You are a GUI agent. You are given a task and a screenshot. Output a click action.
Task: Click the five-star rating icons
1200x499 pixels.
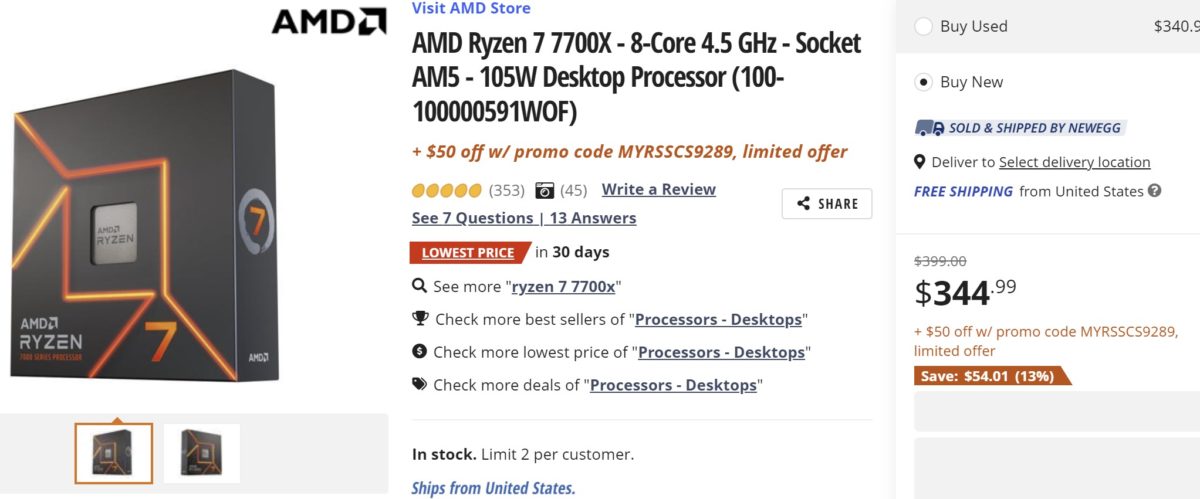point(447,190)
